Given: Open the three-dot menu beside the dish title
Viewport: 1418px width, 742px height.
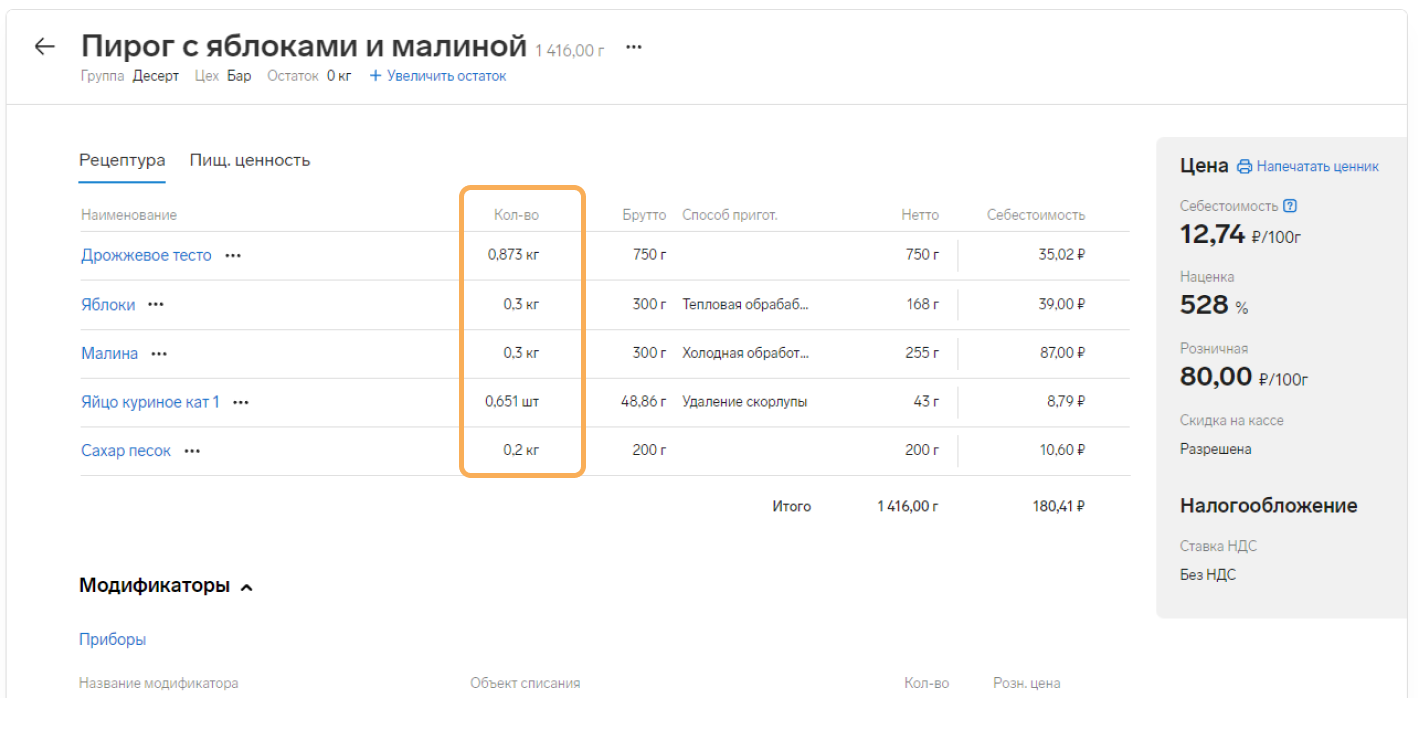Looking at the screenshot, I should pyautogui.click(x=634, y=47).
